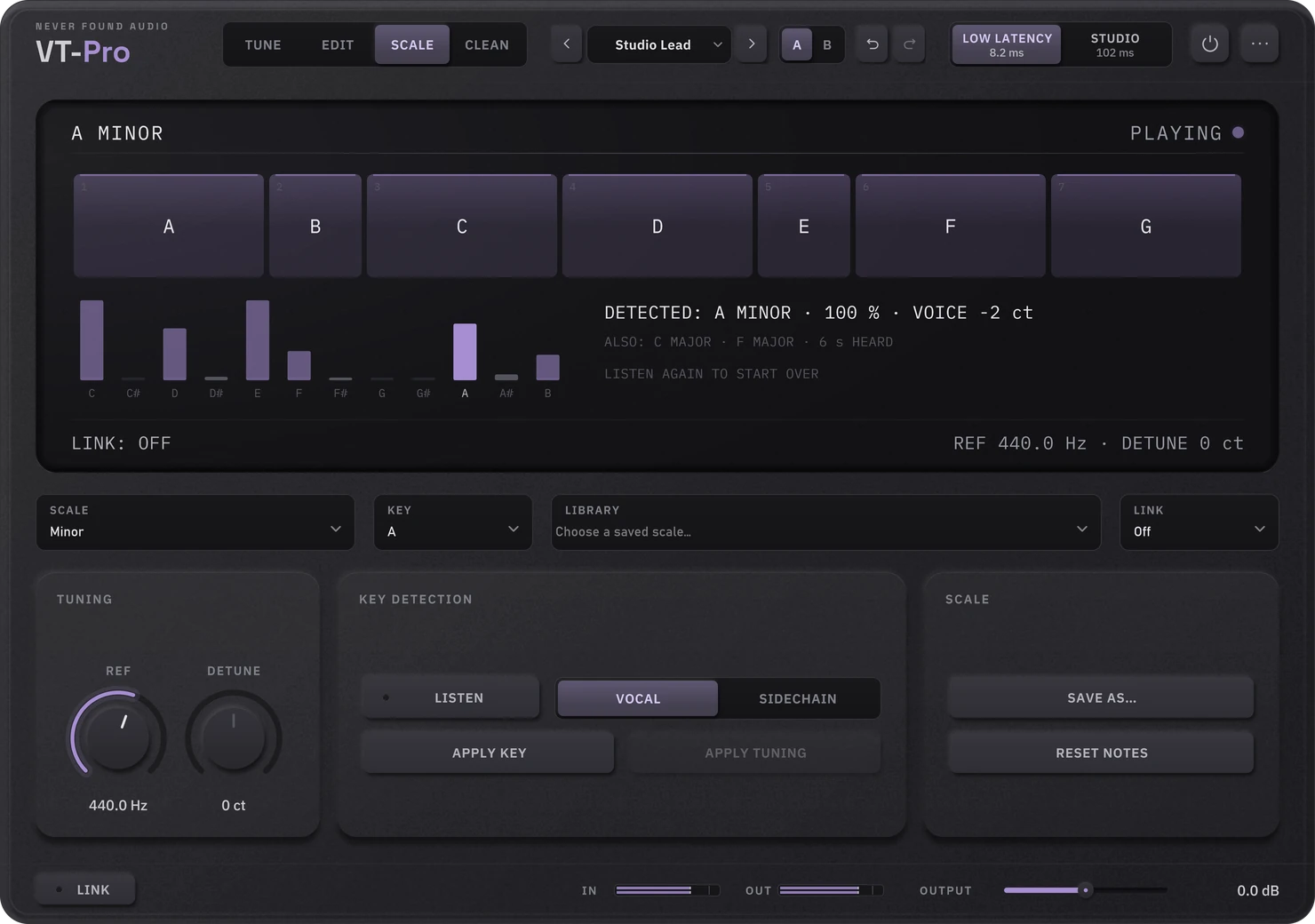Go to the previous preset arrow

click(567, 44)
